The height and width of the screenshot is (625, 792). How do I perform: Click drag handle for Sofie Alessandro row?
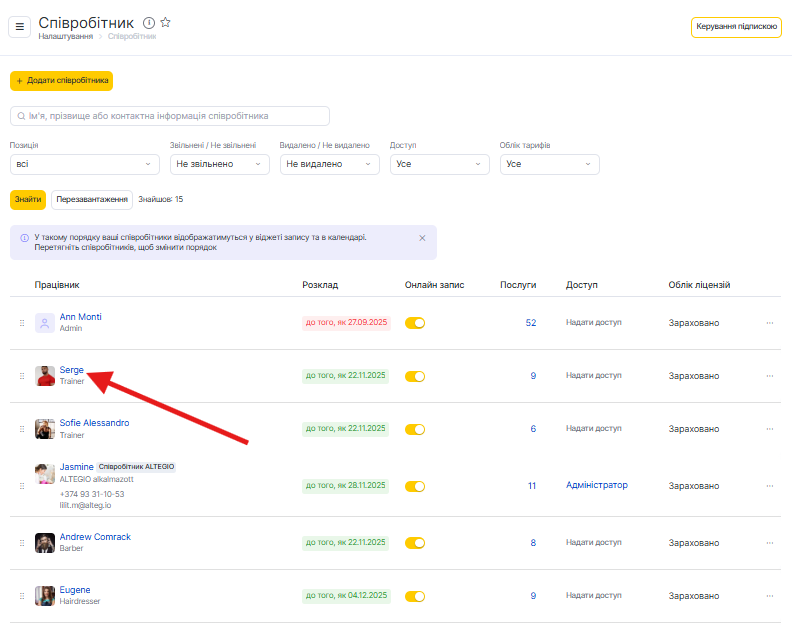click(21, 429)
